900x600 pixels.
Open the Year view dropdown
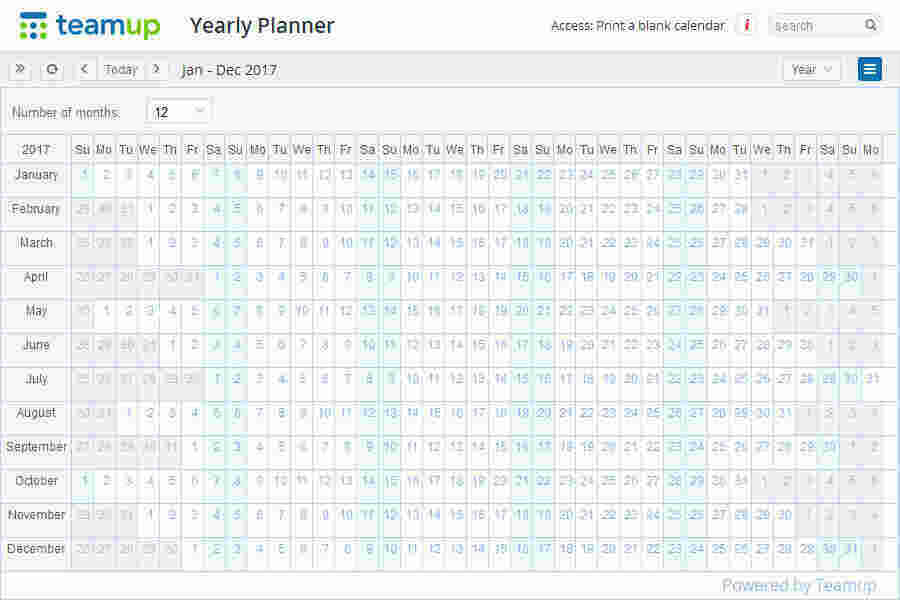pyautogui.click(x=811, y=70)
